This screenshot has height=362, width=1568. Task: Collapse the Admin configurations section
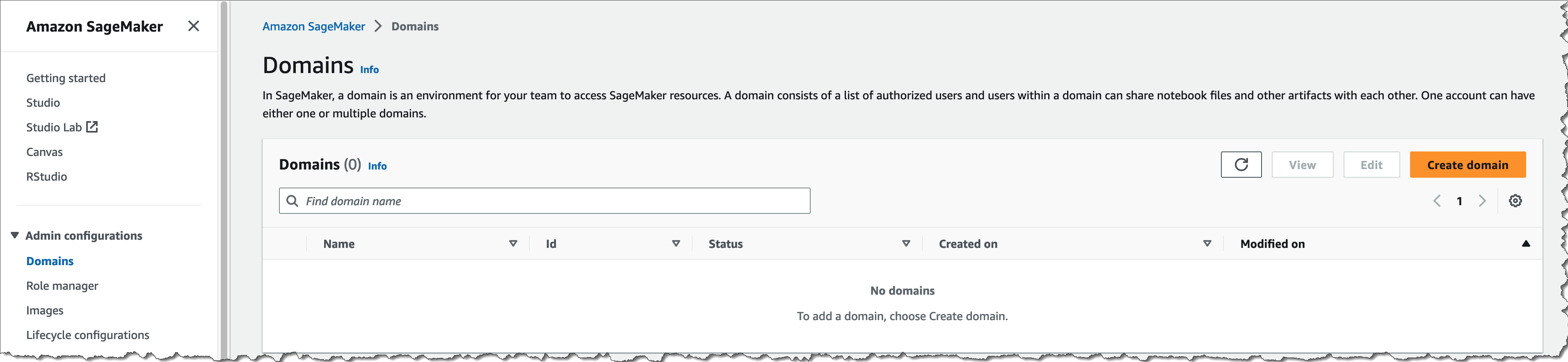coord(15,236)
